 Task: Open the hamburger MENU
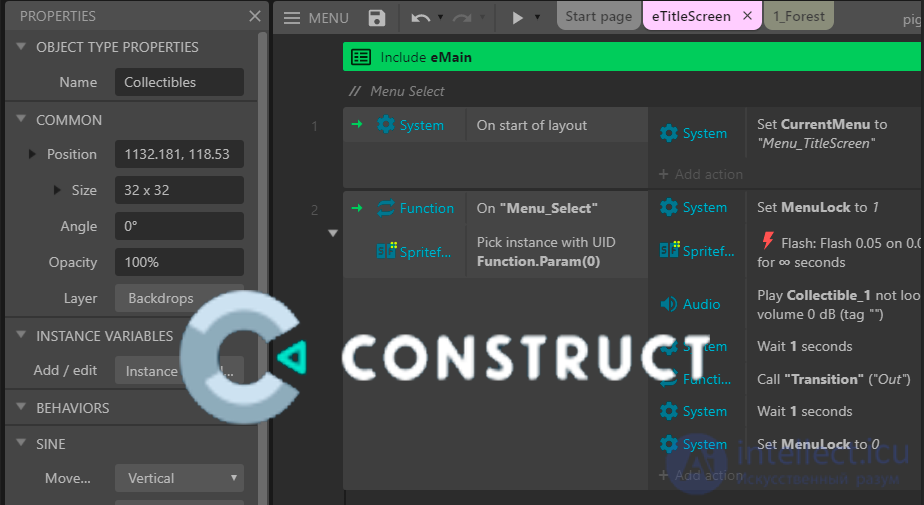coord(316,18)
